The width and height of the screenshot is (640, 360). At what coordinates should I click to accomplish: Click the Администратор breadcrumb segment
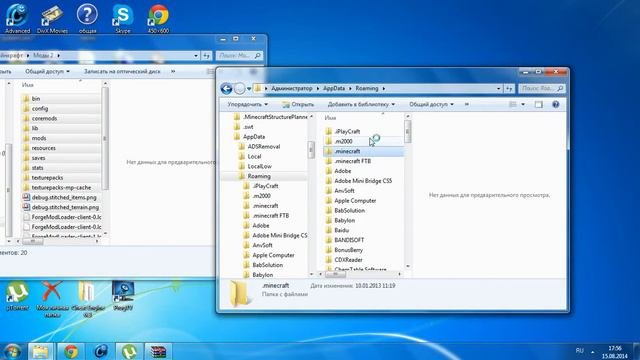click(291, 88)
